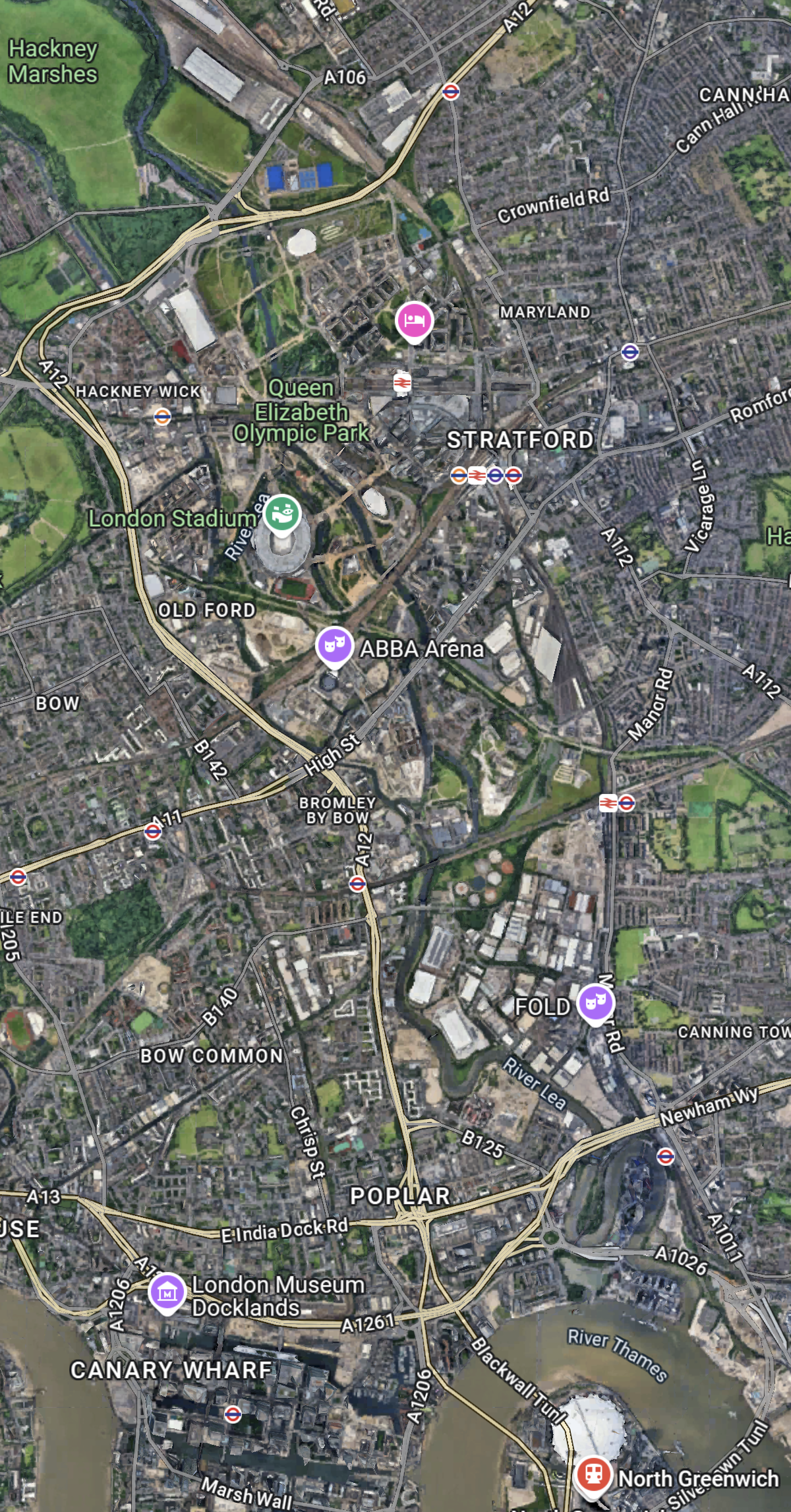Tap the rail icons east of Bromley By Bow
This screenshot has height=1512, width=791.
[x=617, y=802]
